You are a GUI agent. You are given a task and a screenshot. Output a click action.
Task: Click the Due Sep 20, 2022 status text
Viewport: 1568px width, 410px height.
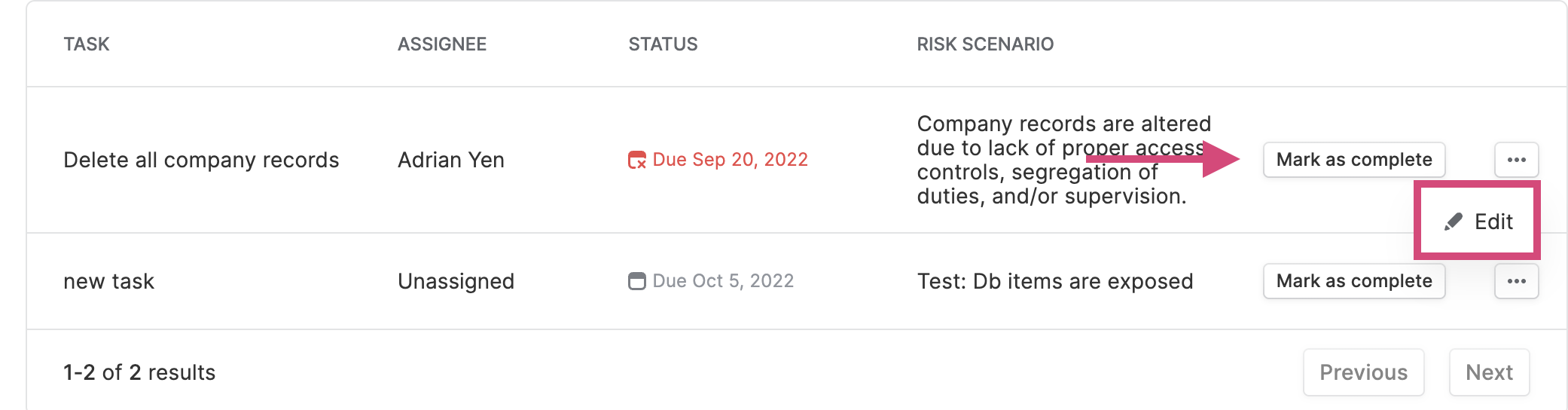730,160
